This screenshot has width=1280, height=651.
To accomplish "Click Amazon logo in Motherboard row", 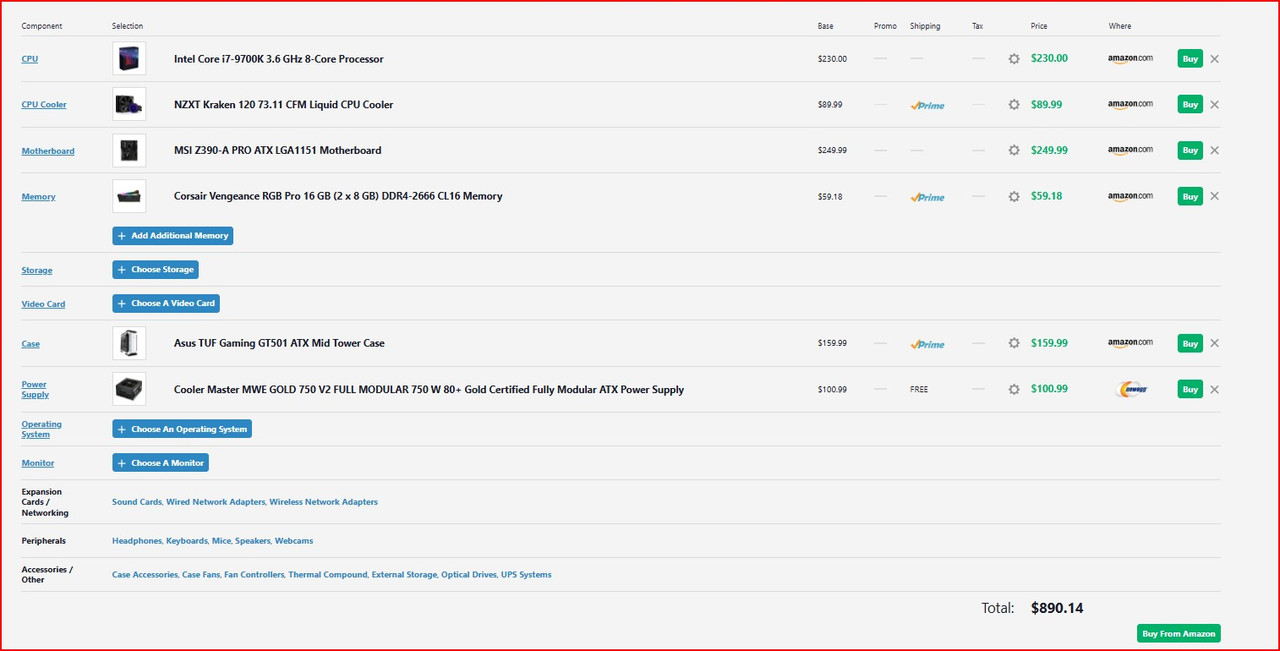I will (1130, 151).
